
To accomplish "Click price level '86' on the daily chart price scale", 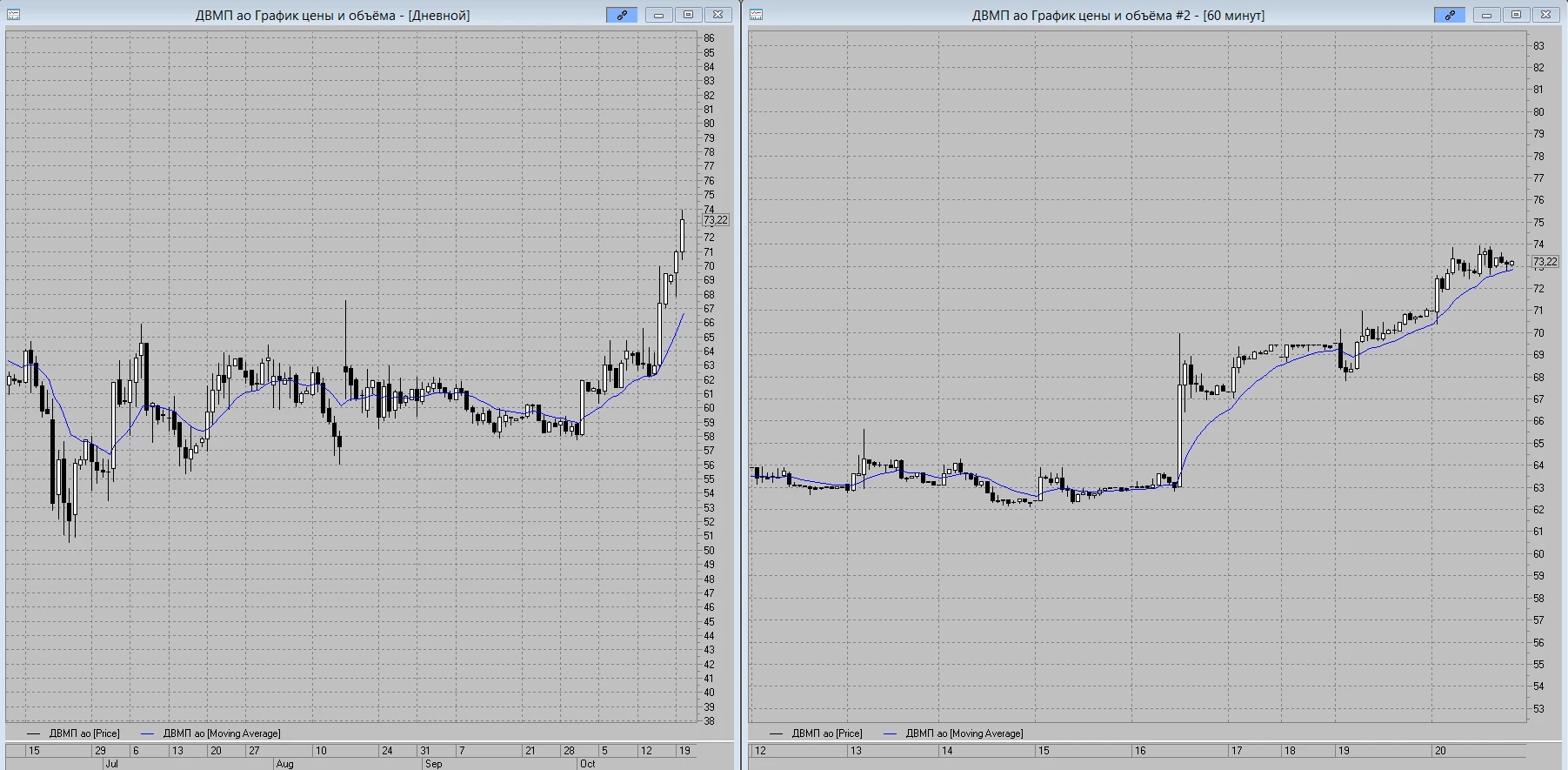I will [709, 38].
